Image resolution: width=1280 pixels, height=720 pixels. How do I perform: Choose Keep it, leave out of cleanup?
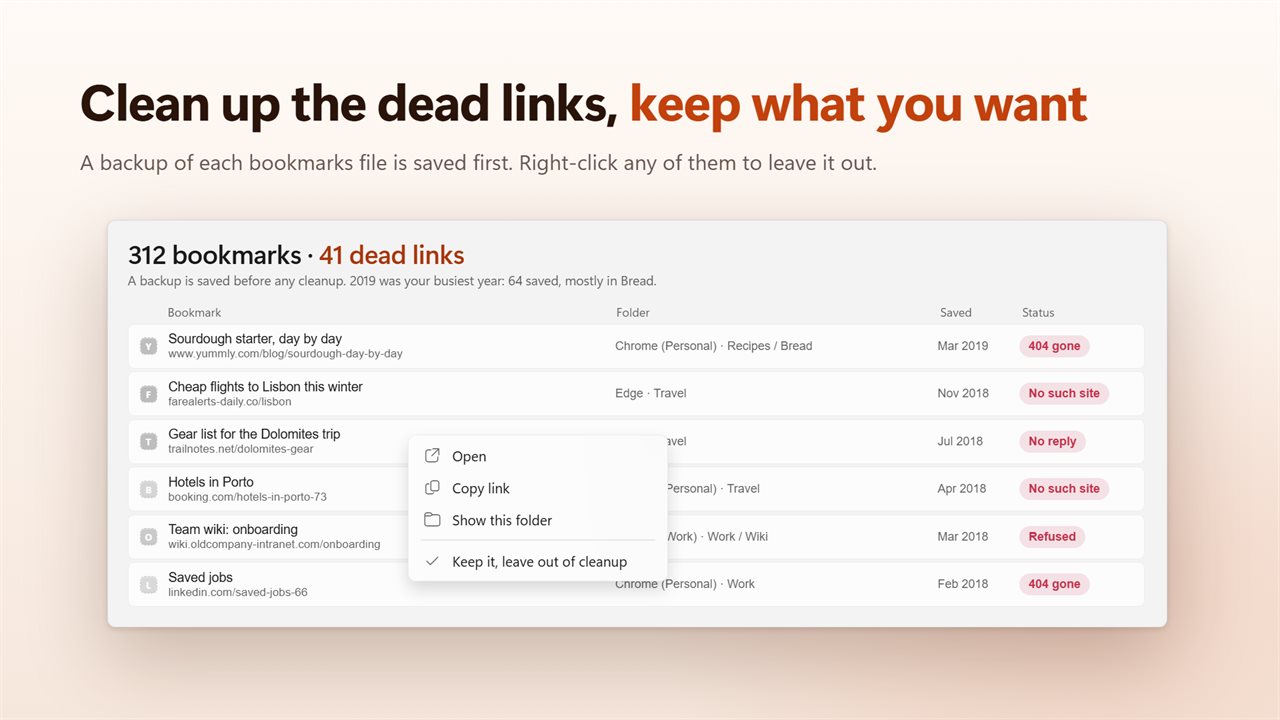click(538, 561)
